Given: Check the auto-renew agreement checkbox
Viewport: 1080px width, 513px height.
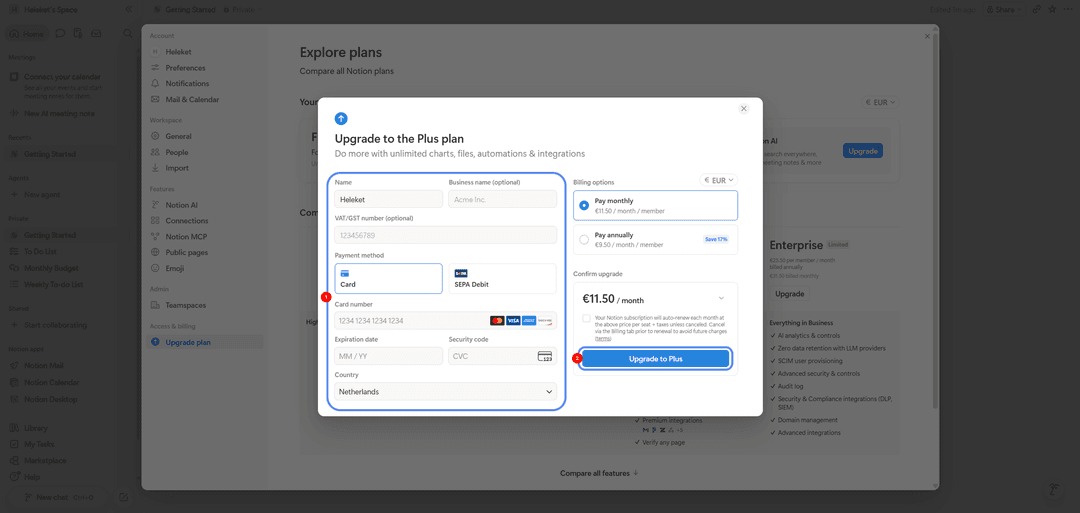Looking at the screenshot, I should pos(586,318).
